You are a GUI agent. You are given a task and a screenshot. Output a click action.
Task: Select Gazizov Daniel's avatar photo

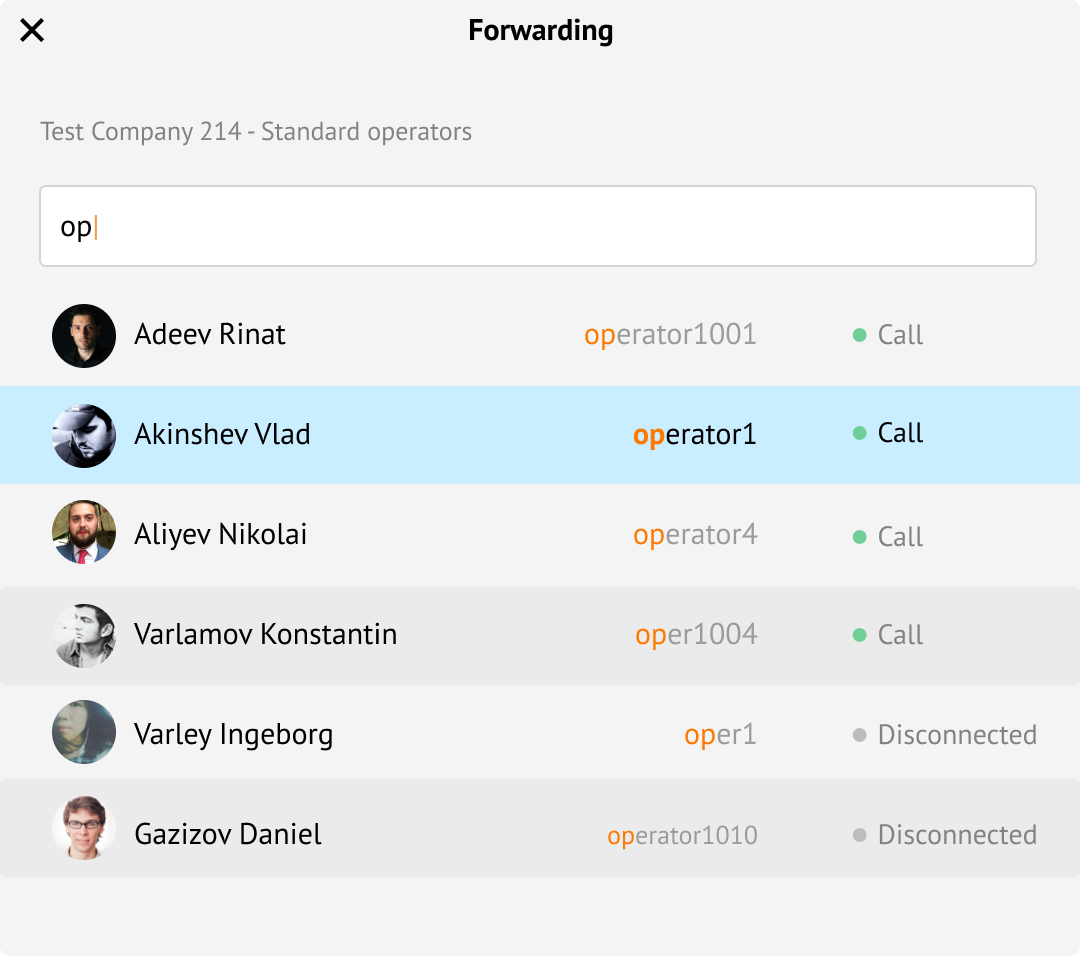(x=84, y=829)
